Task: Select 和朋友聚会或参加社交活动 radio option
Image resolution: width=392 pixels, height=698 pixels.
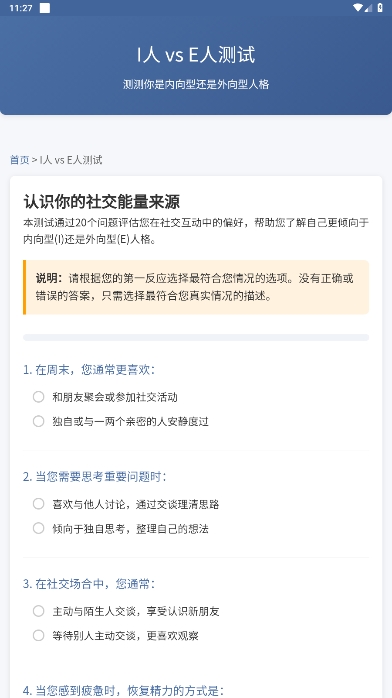Action: click(39, 397)
